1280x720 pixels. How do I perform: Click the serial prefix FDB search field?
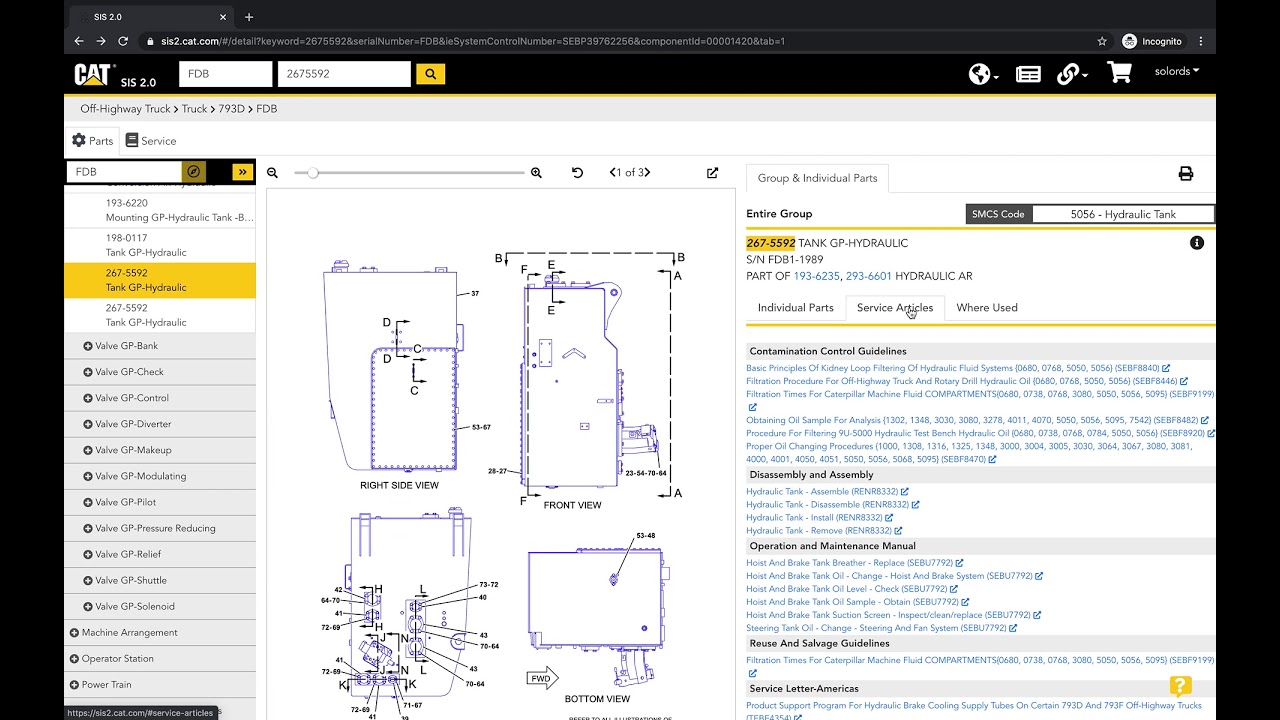coord(225,74)
